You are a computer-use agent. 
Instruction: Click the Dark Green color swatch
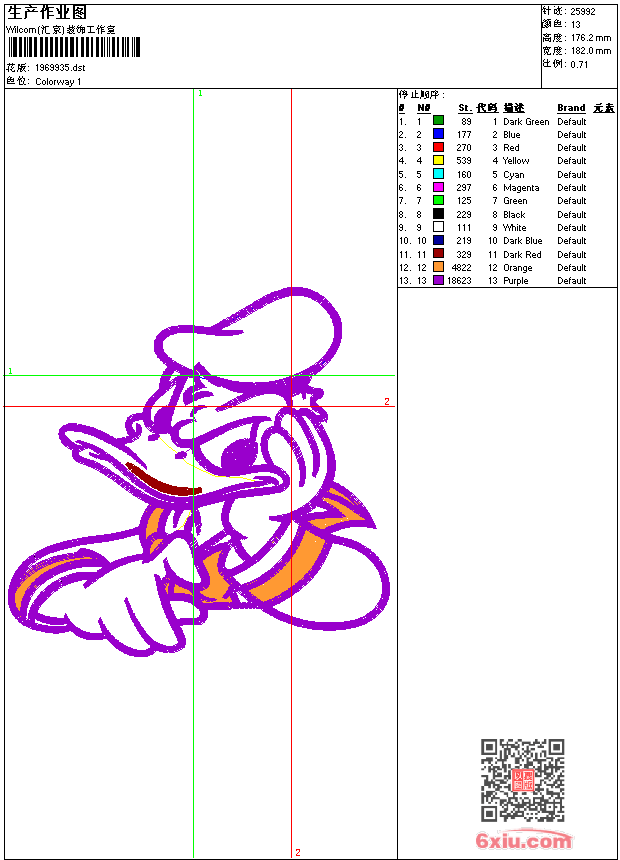(x=438, y=121)
